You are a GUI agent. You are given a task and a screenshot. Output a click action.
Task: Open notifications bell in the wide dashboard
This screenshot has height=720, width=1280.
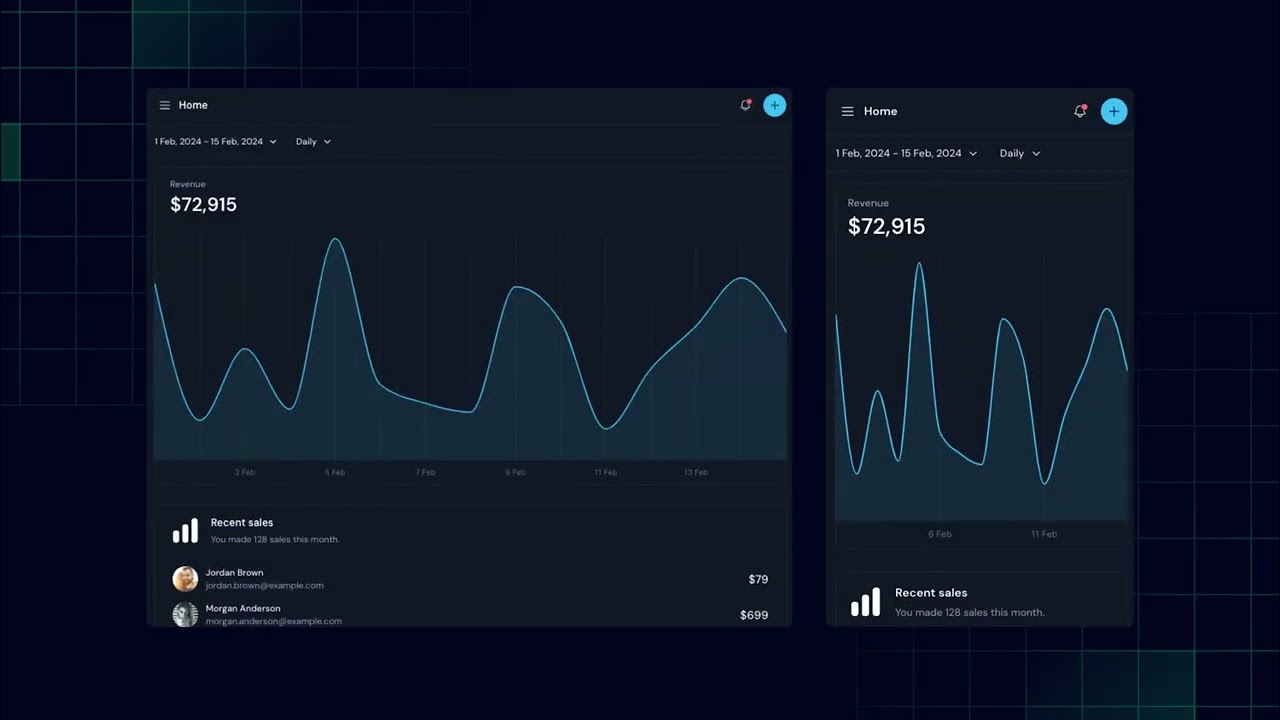(745, 105)
